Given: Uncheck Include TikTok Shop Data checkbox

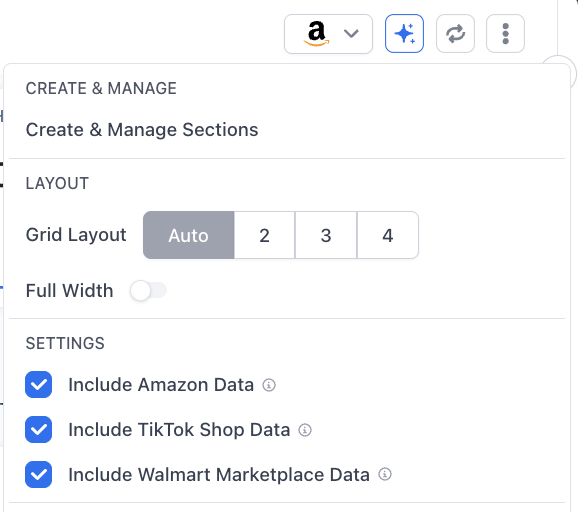Looking at the screenshot, I should pyautogui.click(x=38, y=429).
